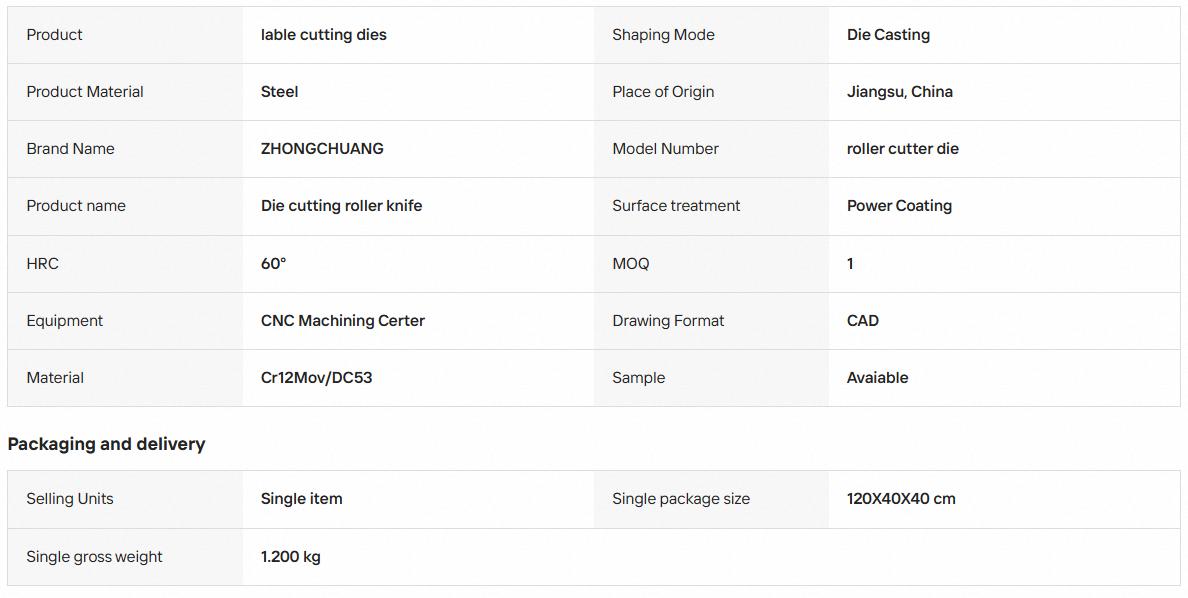Select the Power Coating surface treatment value

coord(899,205)
